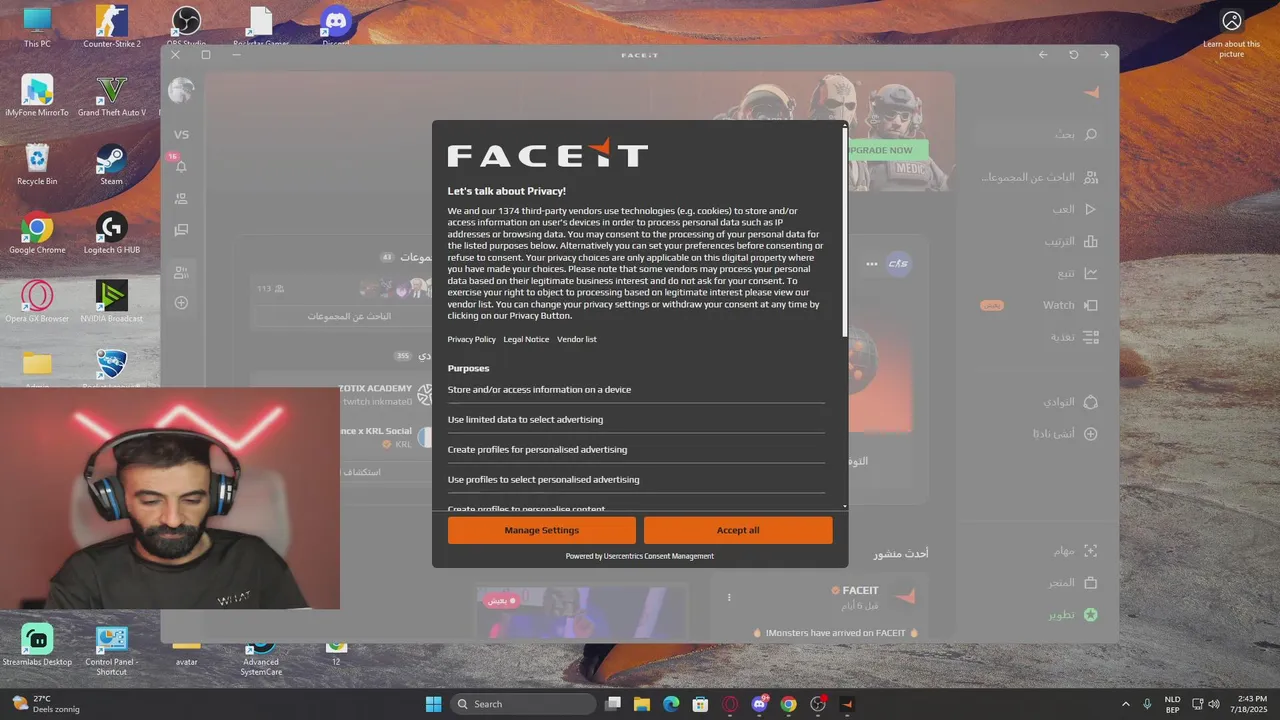This screenshot has height=720, width=1280.
Task: Expand 'Create profiles for personalised advertising'
Action: 636,450
